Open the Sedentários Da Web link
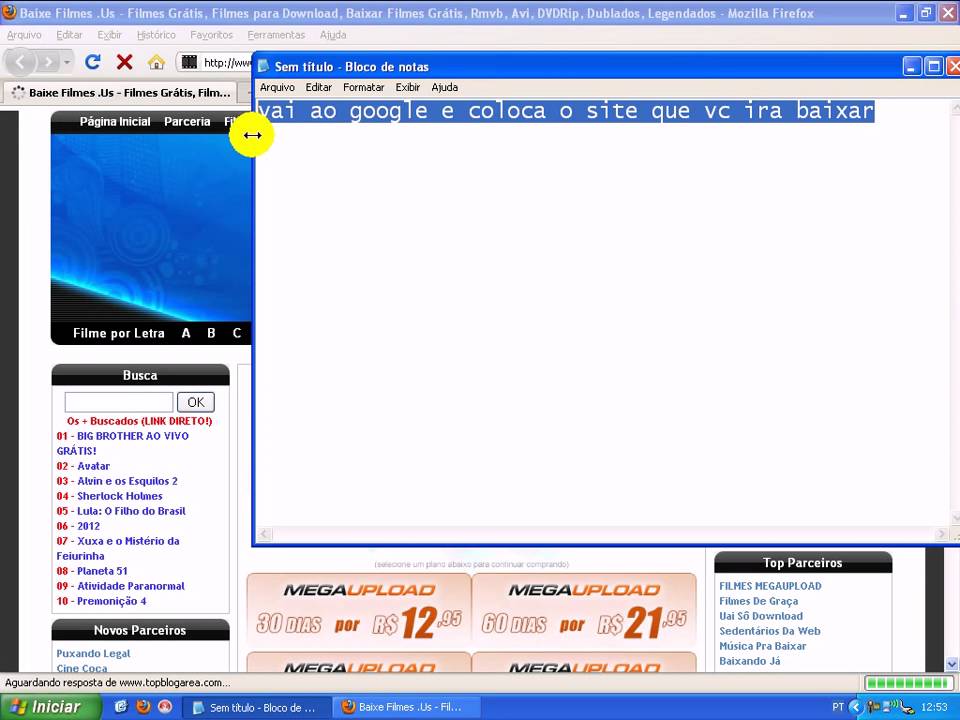The width and height of the screenshot is (960, 720). pos(770,631)
